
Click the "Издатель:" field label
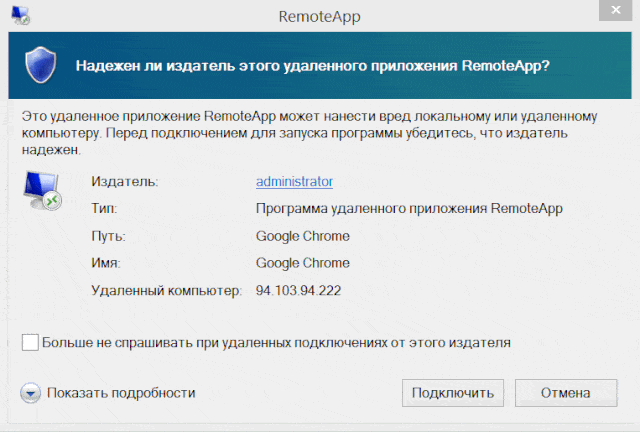[x=125, y=182]
